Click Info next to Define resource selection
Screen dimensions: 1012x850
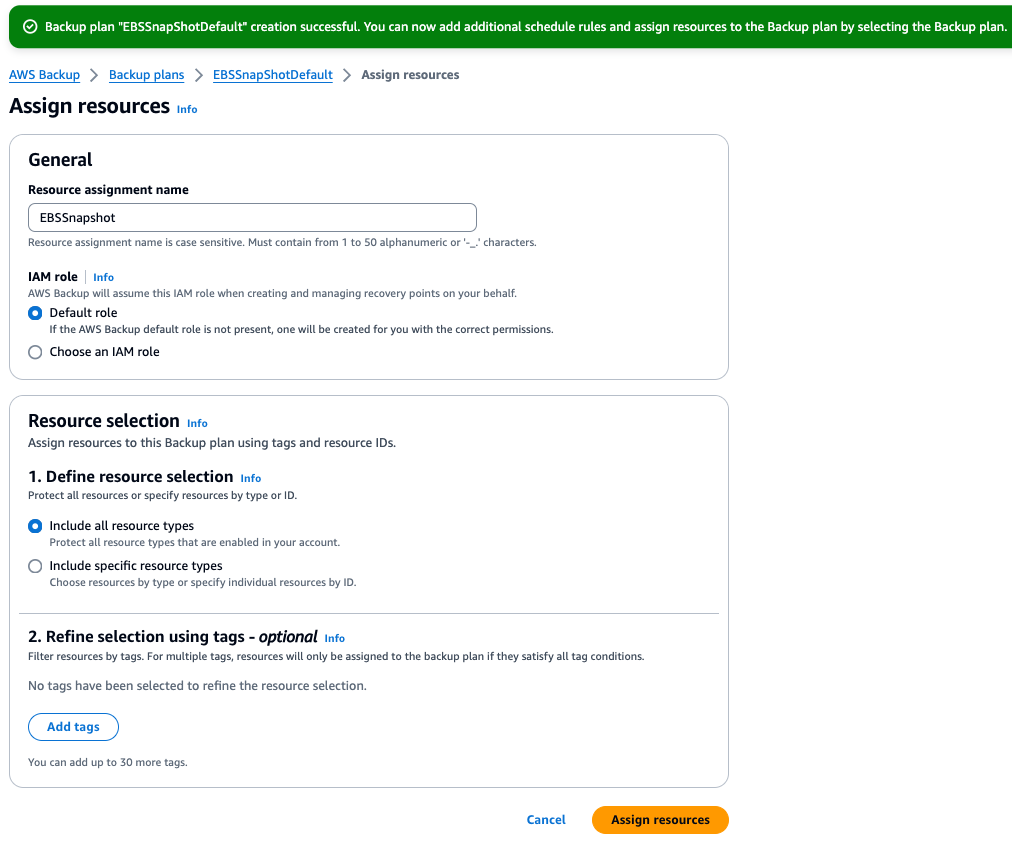click(x=250, y=478)
